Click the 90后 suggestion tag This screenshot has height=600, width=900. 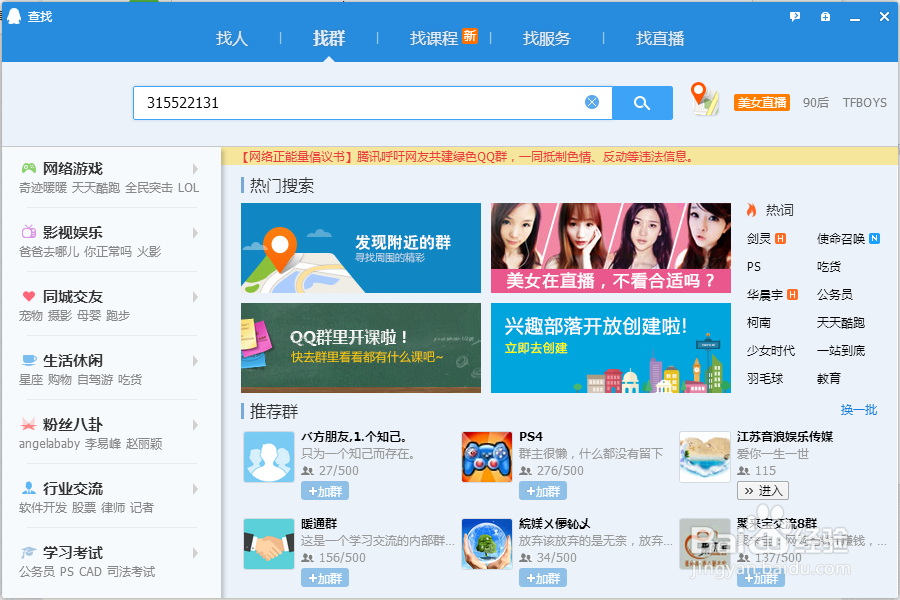(816, 103)
